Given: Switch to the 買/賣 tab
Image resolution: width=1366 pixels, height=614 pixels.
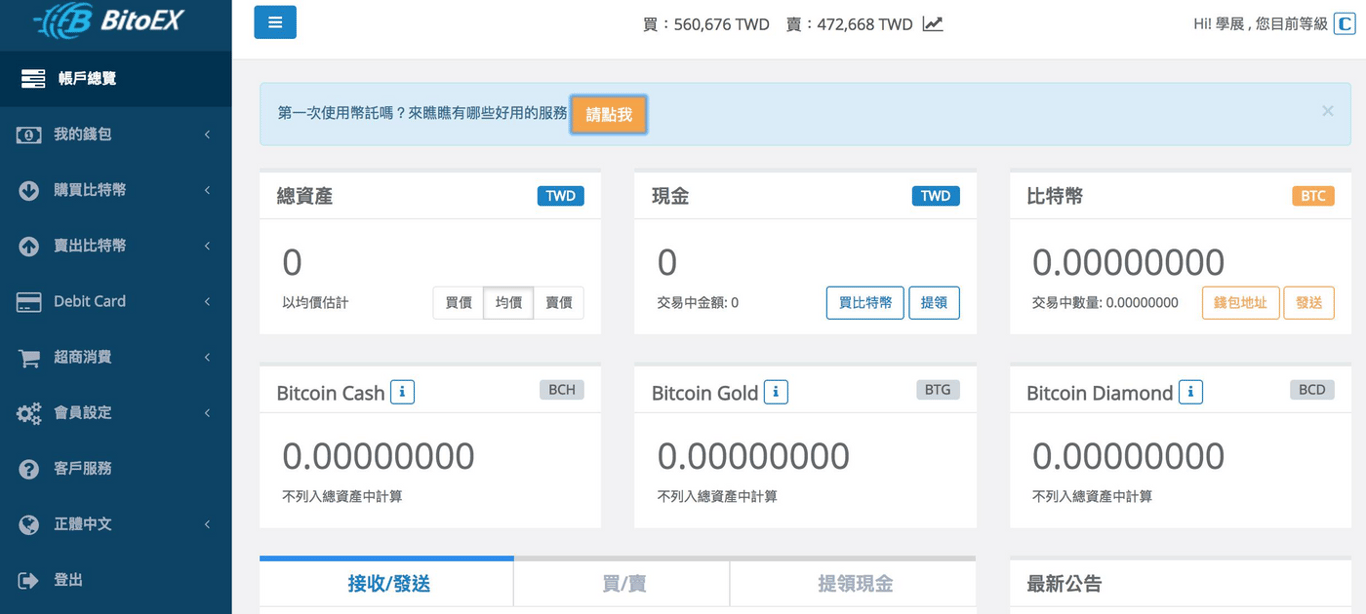Looking at the screenshot, I should coord(621,583).
